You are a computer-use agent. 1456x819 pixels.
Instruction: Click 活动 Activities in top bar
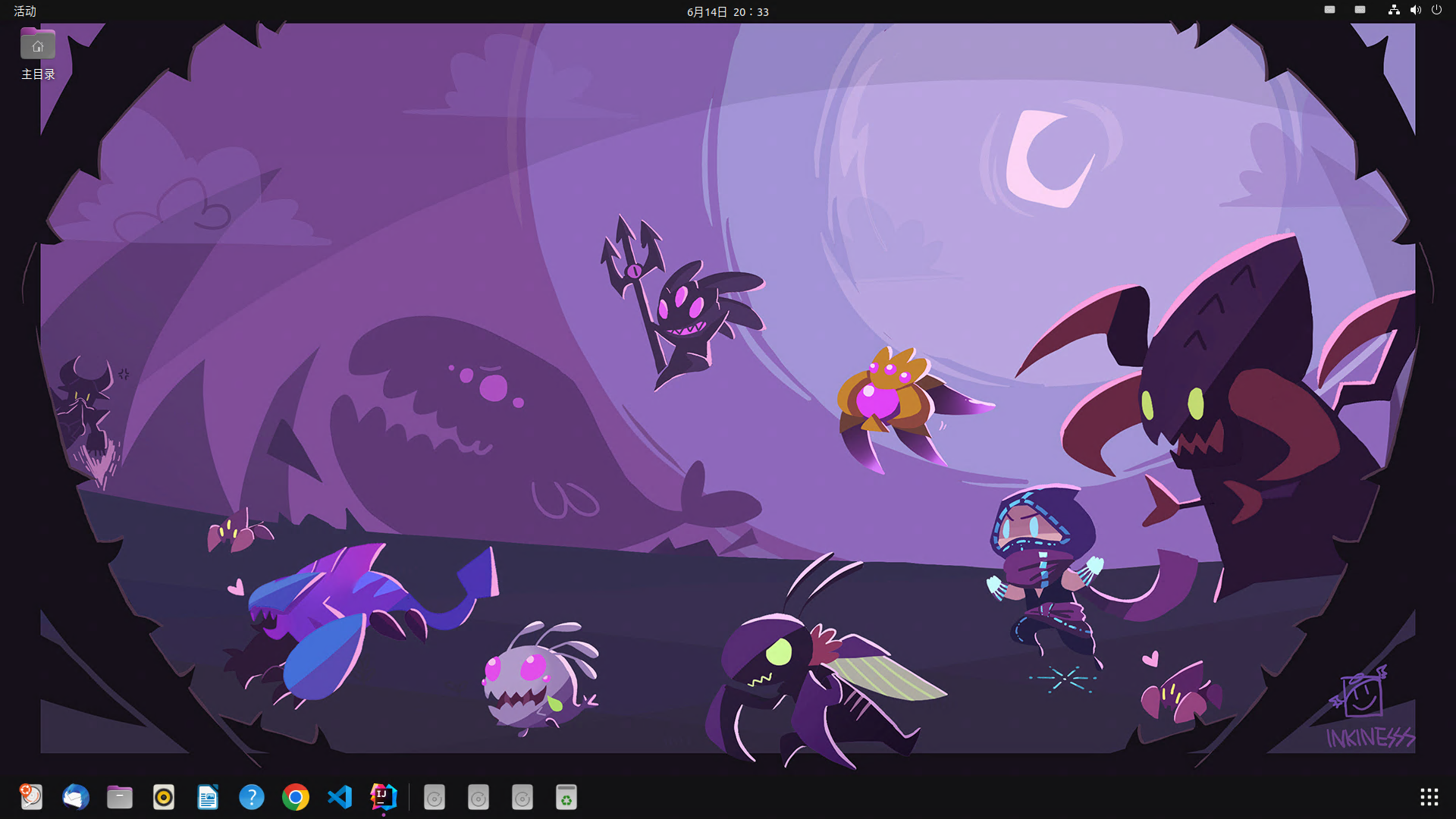coord(25,11)
